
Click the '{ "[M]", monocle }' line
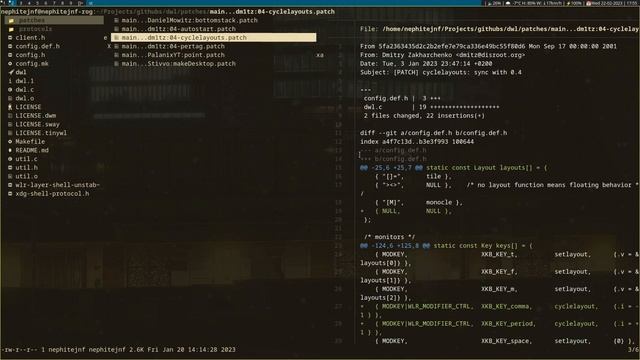coord(418,202)
